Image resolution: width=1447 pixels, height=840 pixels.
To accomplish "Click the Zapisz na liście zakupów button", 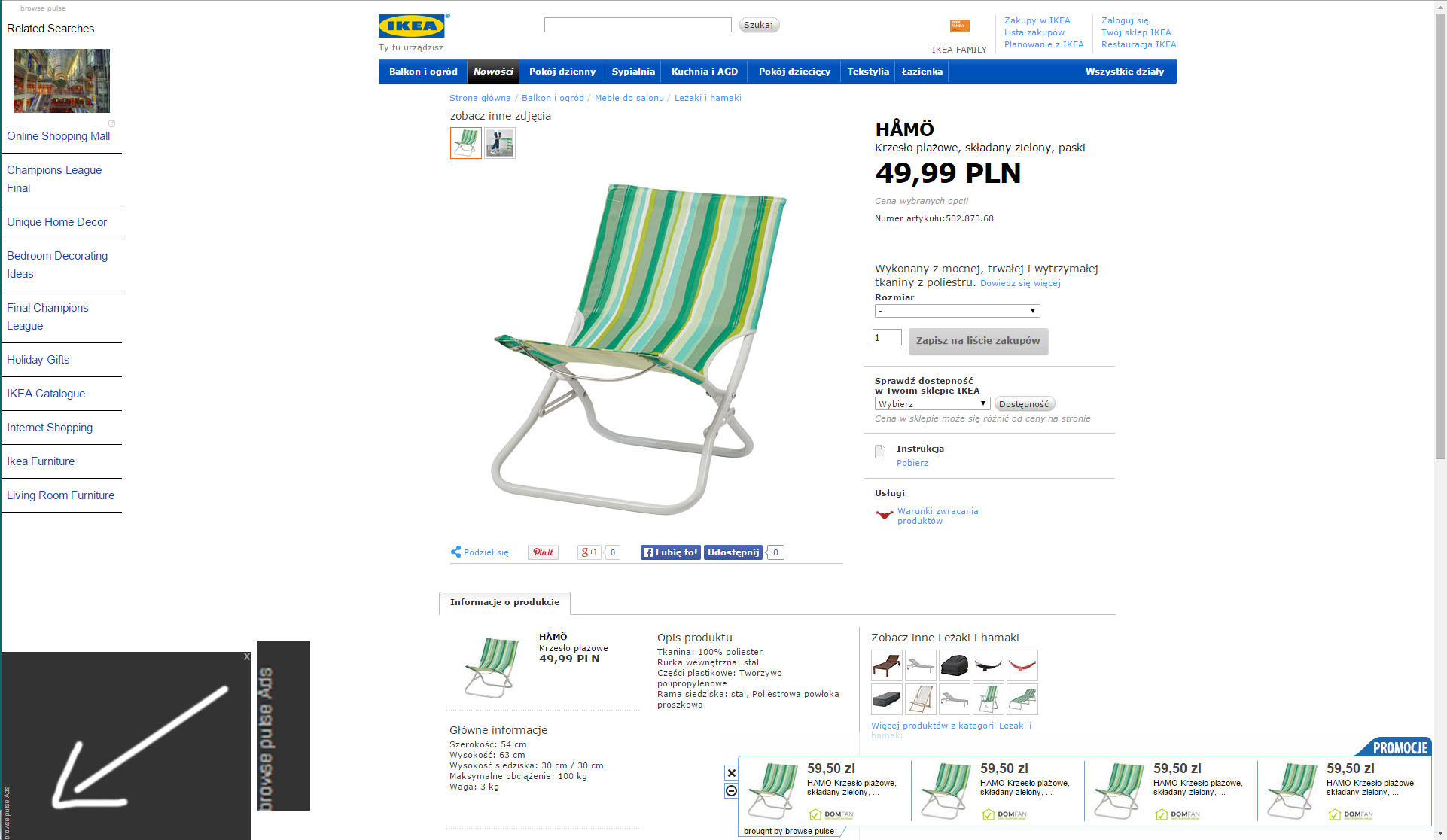I will click(978, 341).
